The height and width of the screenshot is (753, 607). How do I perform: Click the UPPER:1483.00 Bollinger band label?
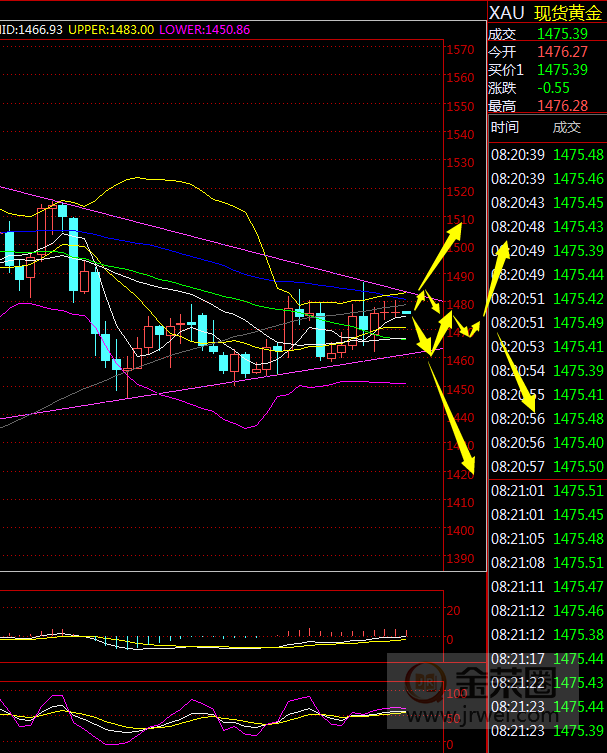click(x=111, y=30)
